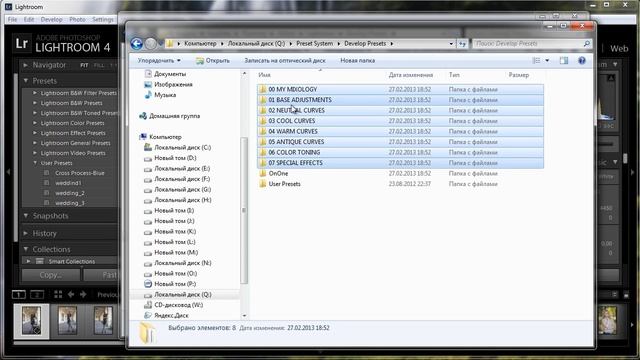Click Записать на оптический диск button
Image resolution: width=640 pixels, height=360 pixels.
[x=285, y=60]
